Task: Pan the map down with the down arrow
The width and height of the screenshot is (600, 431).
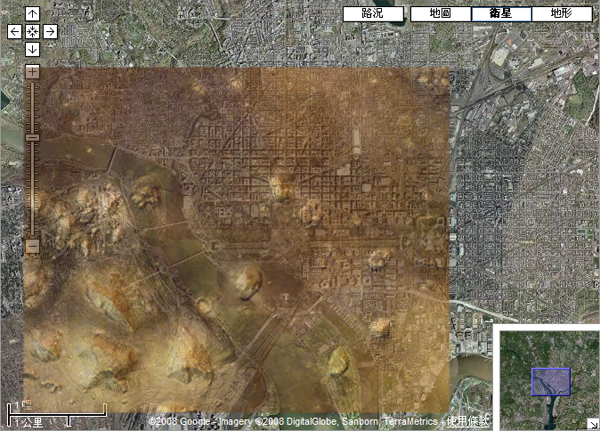Action: pos(33,49)
